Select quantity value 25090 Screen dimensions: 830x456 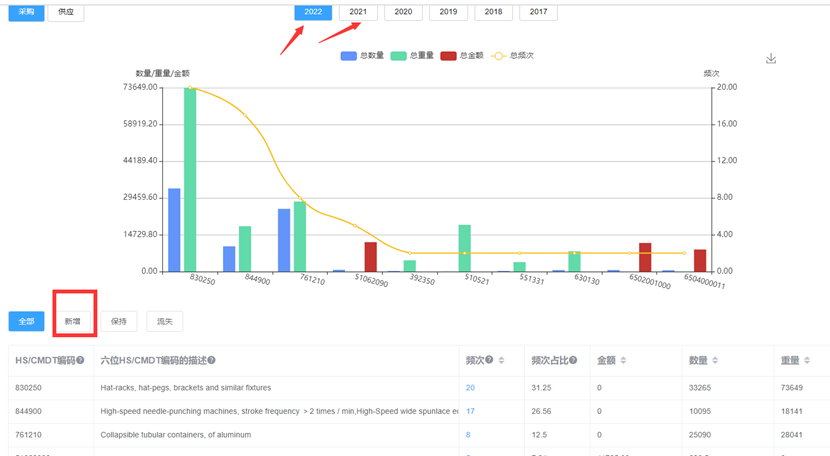[x=700, y=435]
